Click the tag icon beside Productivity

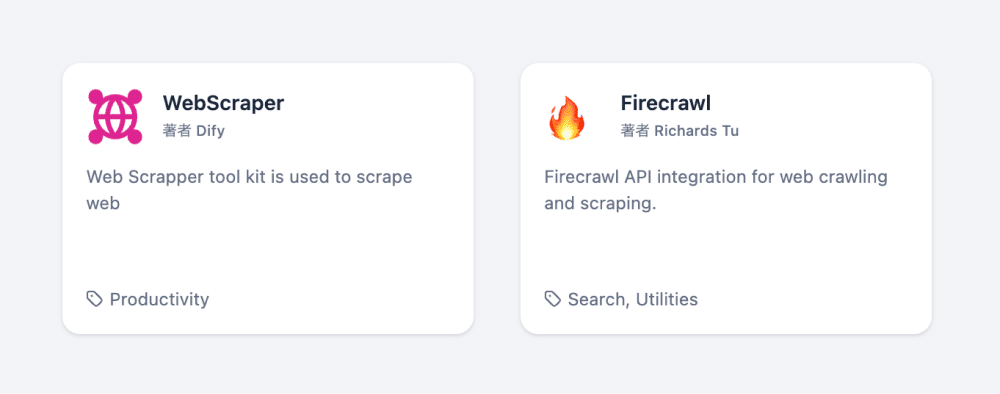(95, 299)
